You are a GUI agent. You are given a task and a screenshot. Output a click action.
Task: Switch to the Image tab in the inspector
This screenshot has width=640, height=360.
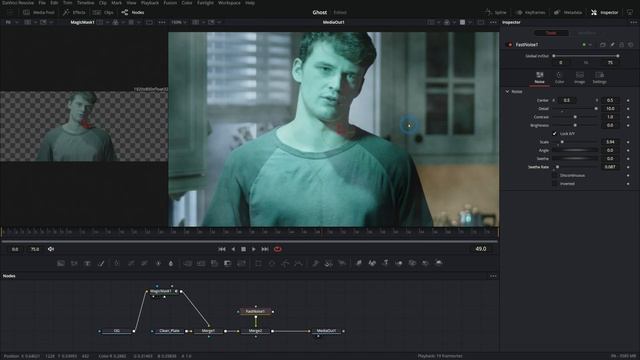tap(580, 78)
